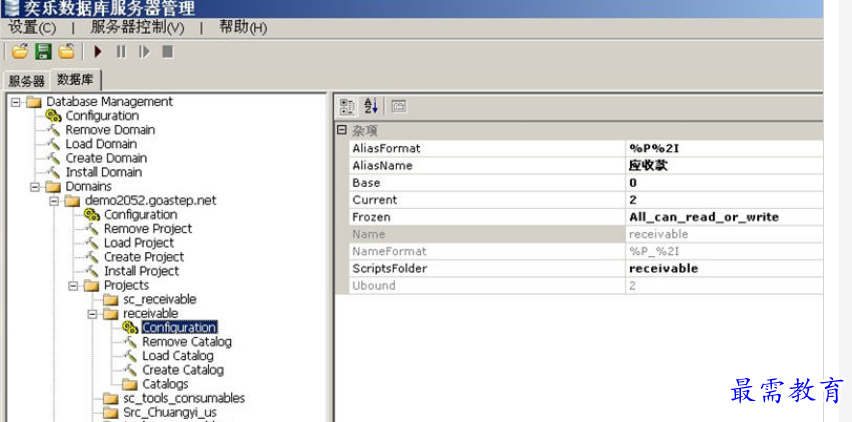Select Create Catalog in tree
852x422 pixels.
[x=183, y=370]
